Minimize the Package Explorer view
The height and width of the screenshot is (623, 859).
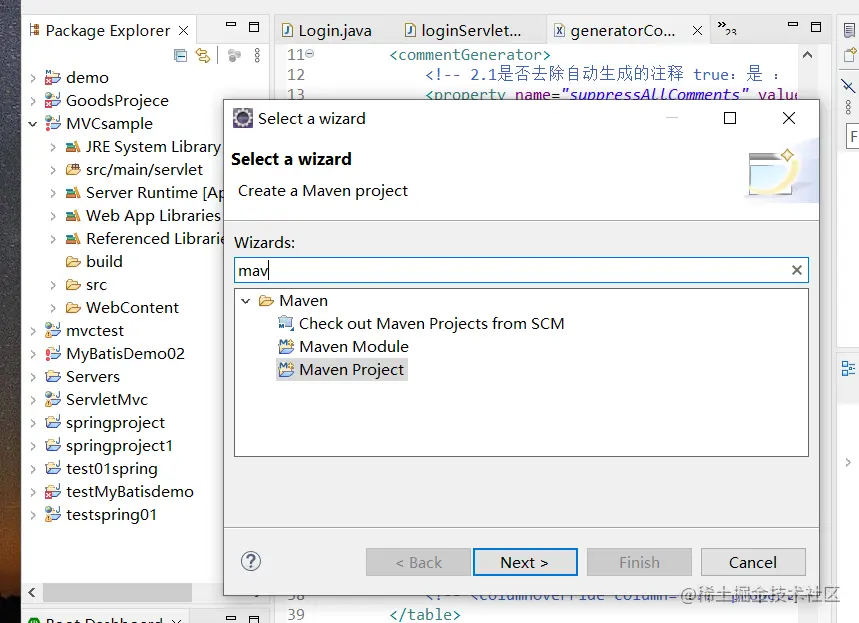(x=231, y=25)
